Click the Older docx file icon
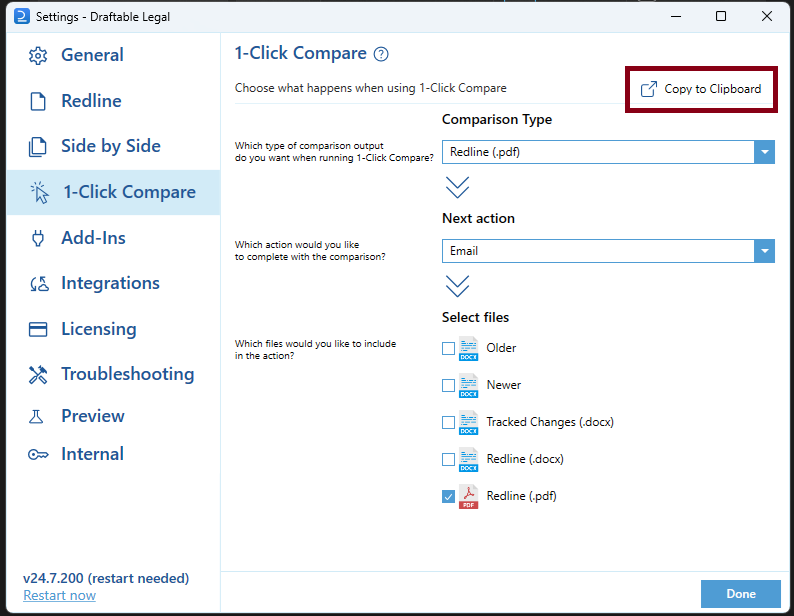 [x=468, y=349]
